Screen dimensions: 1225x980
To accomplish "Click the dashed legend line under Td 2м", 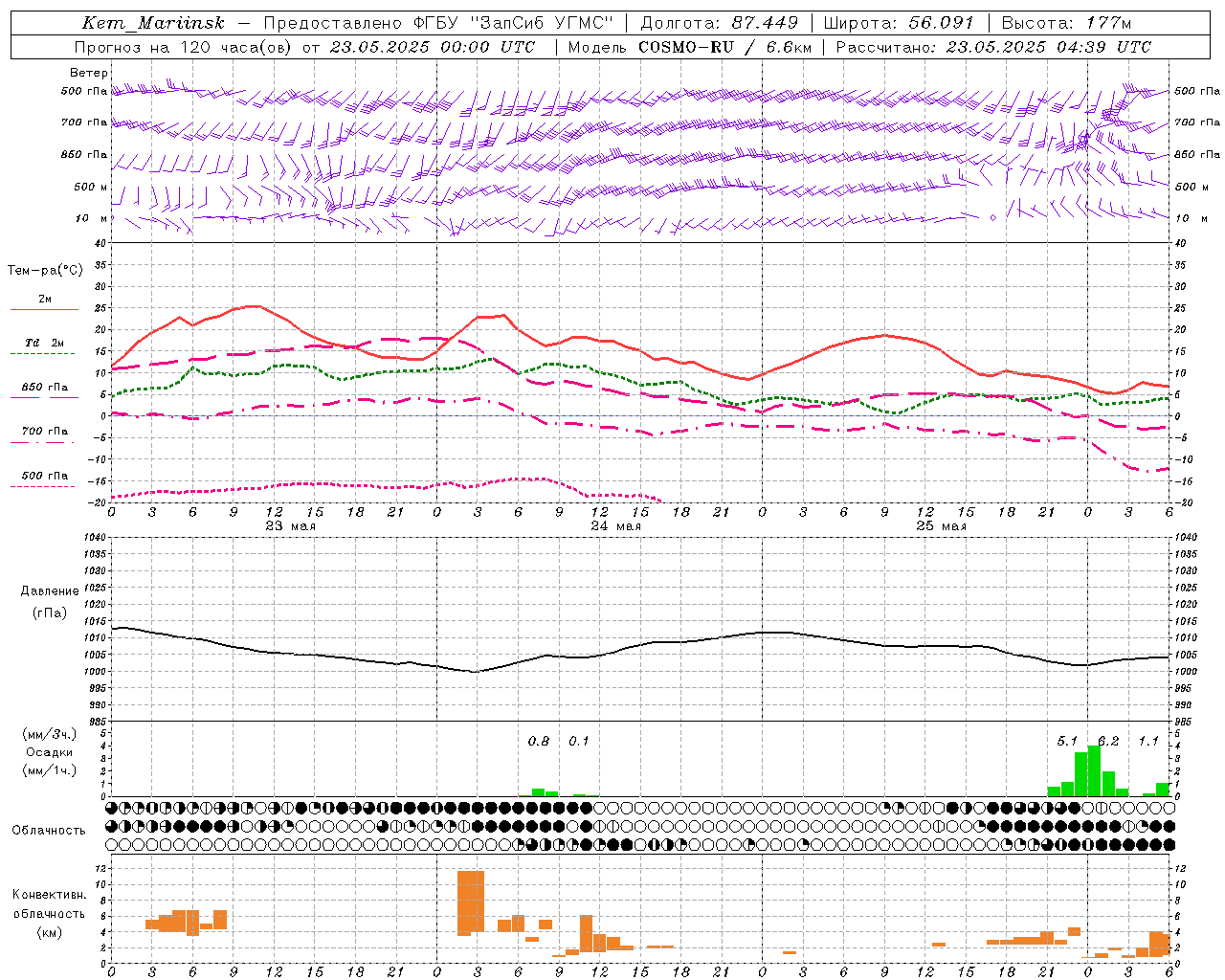I will [x=42, y=354].
